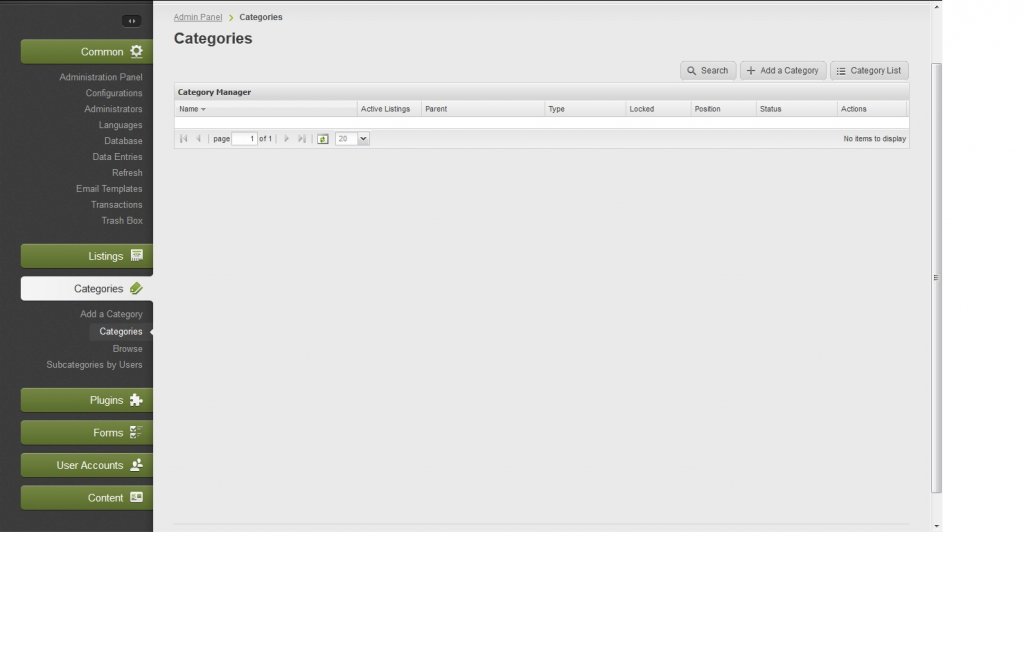Go to first page of grid
This screenshot has height=649, width=1024.
click(x=184, y=138)
